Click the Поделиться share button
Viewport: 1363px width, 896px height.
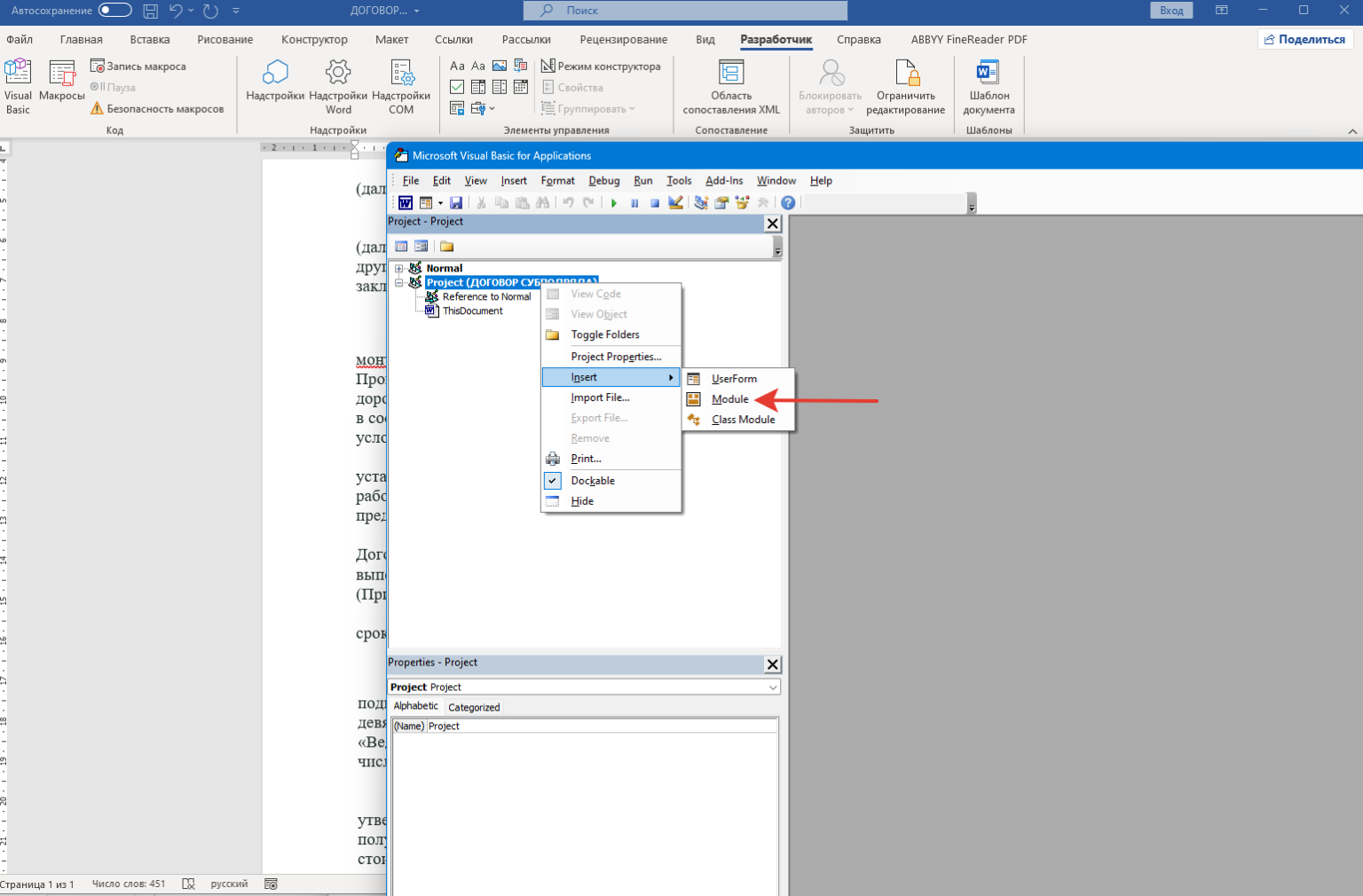click(x=1305, y=40)
